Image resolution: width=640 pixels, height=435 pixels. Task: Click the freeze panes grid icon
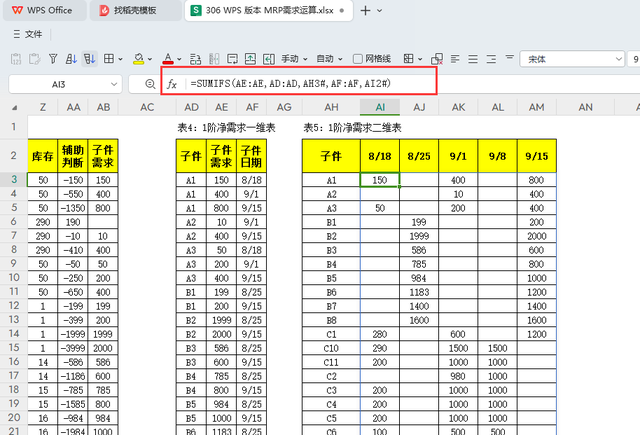pos(408,59)
